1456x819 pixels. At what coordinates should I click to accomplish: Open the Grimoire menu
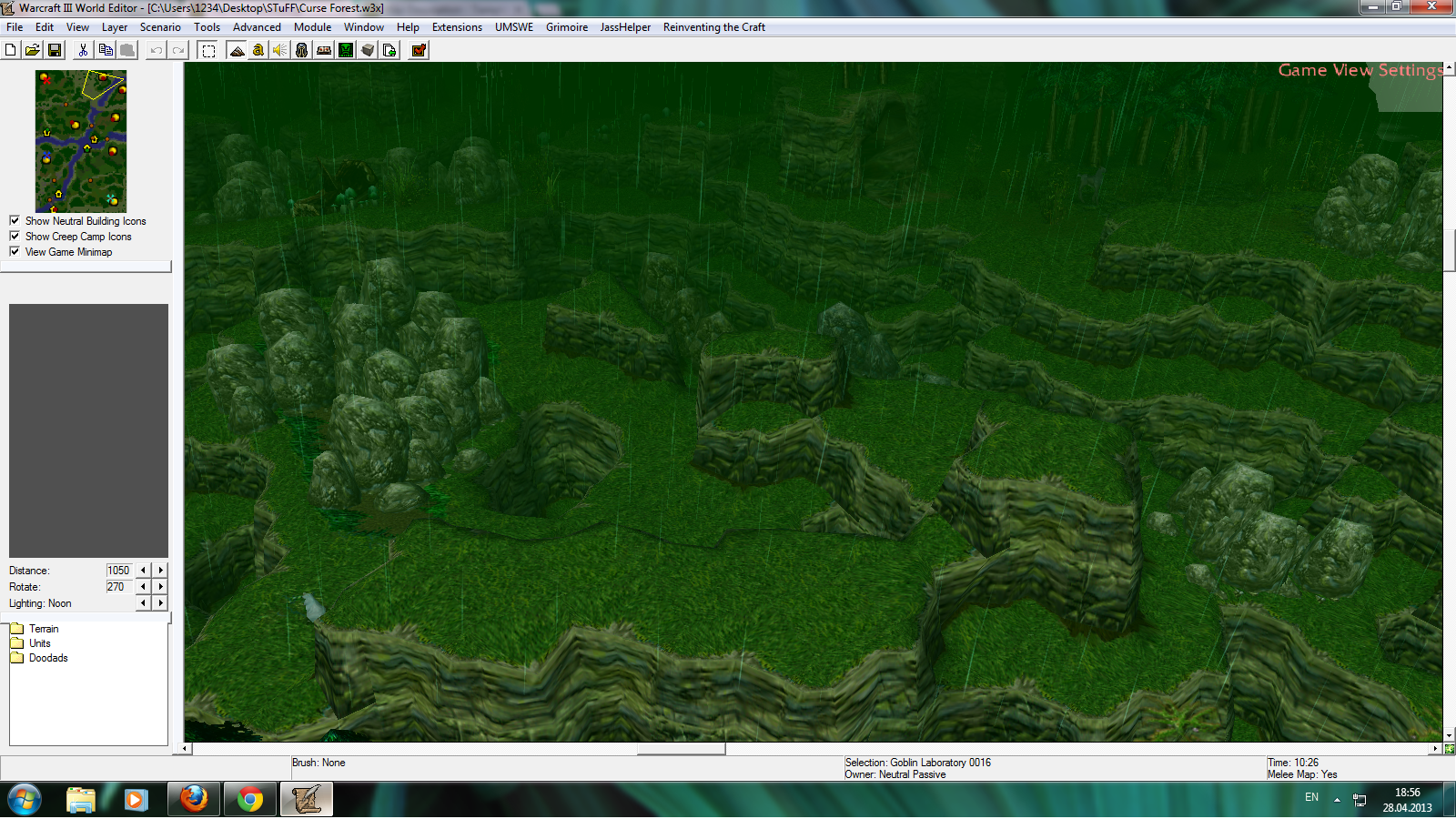coord(567,27)
